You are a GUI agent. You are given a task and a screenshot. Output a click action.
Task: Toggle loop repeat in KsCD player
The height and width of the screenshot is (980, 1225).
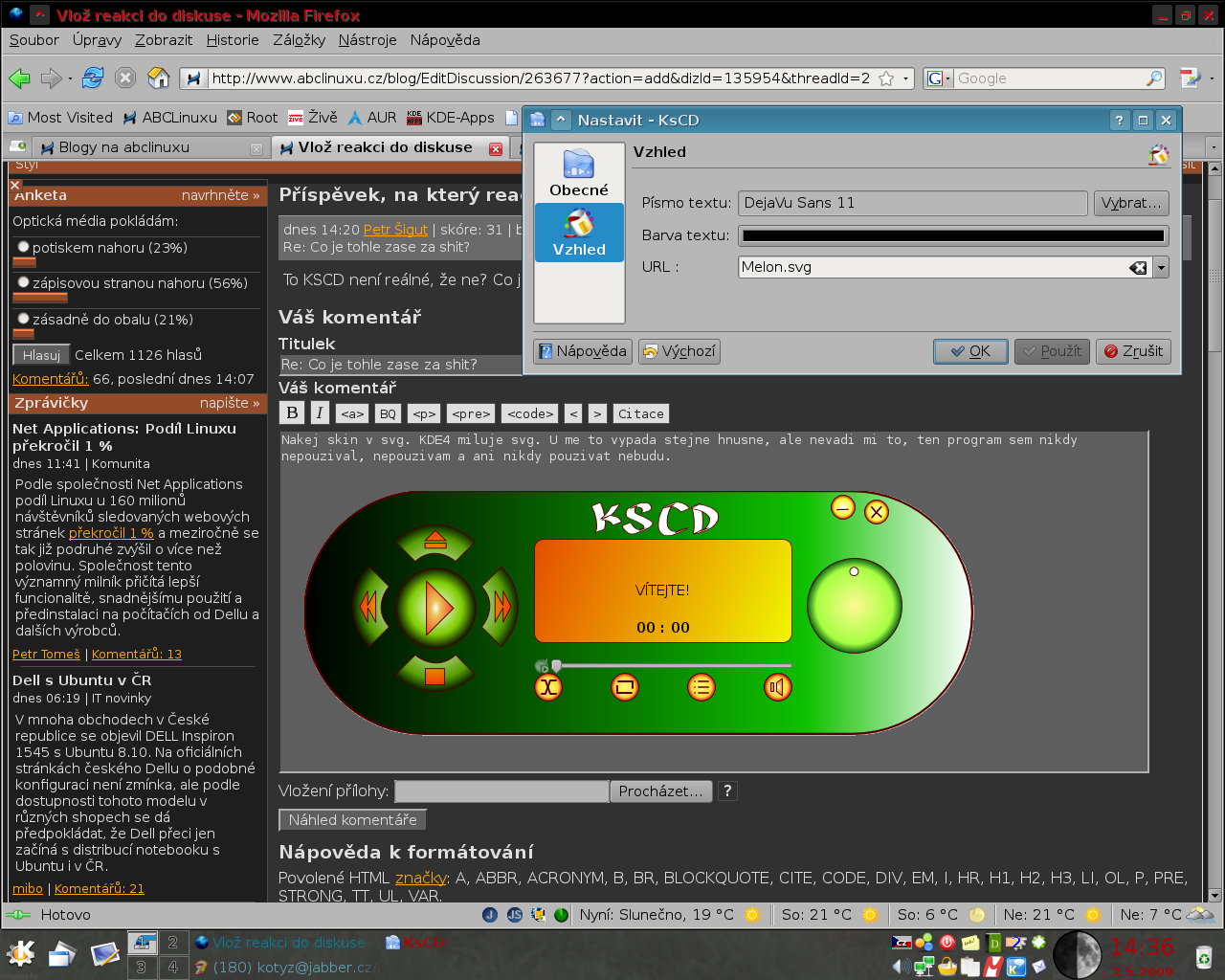(625, 687)
